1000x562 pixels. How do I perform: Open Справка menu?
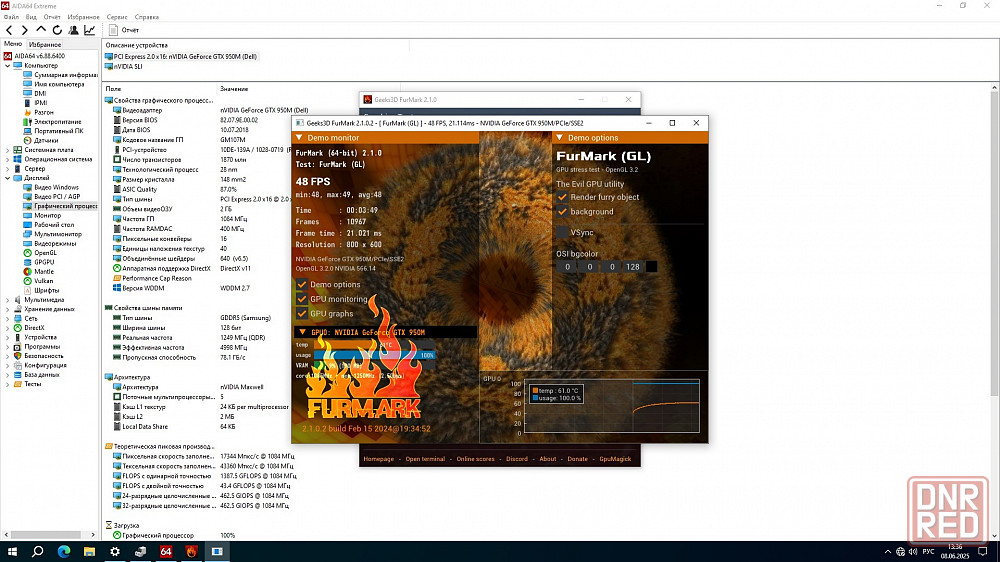(x=147, y=17)
